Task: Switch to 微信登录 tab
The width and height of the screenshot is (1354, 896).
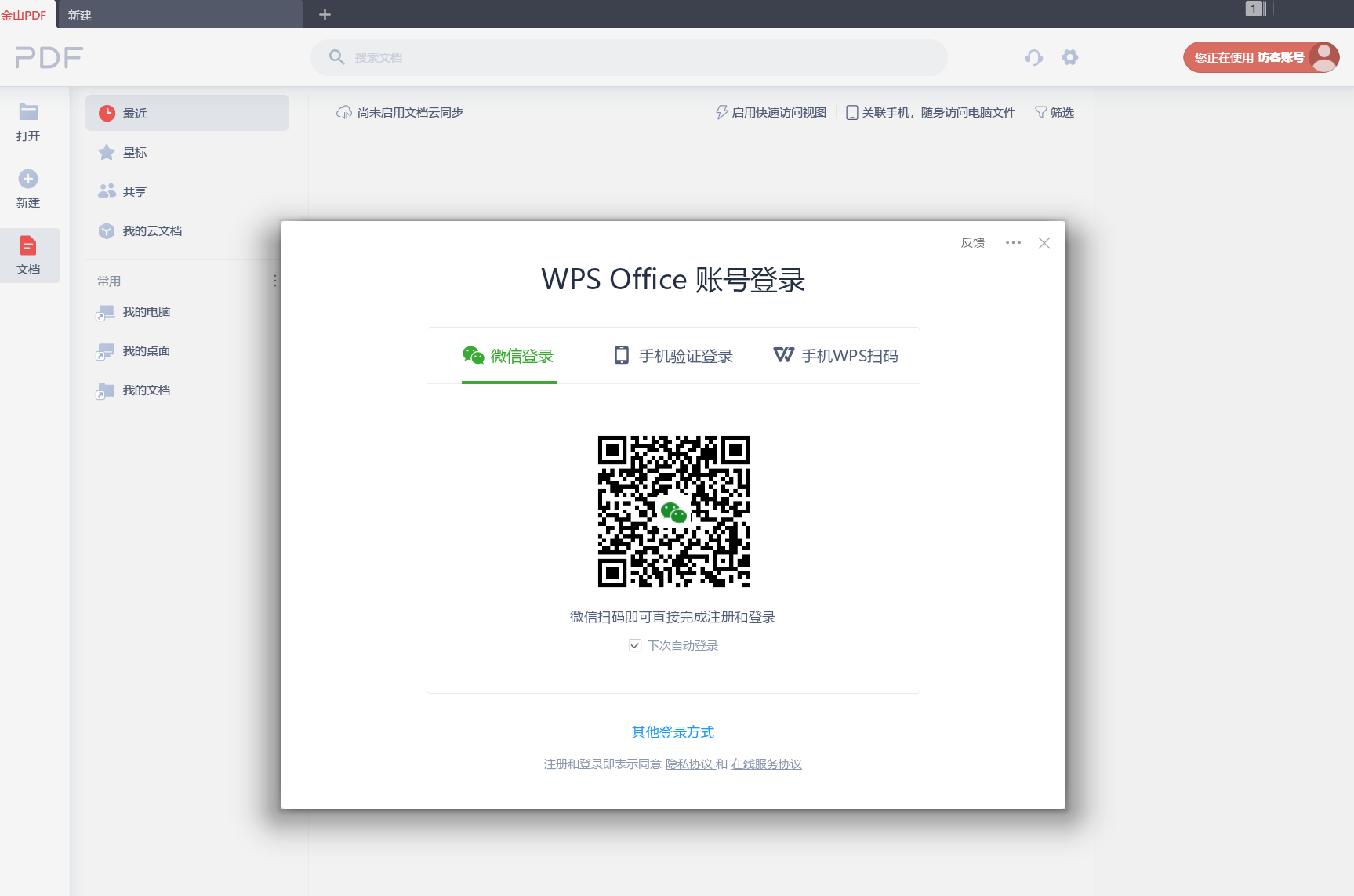Action: [x=509, y=356]
